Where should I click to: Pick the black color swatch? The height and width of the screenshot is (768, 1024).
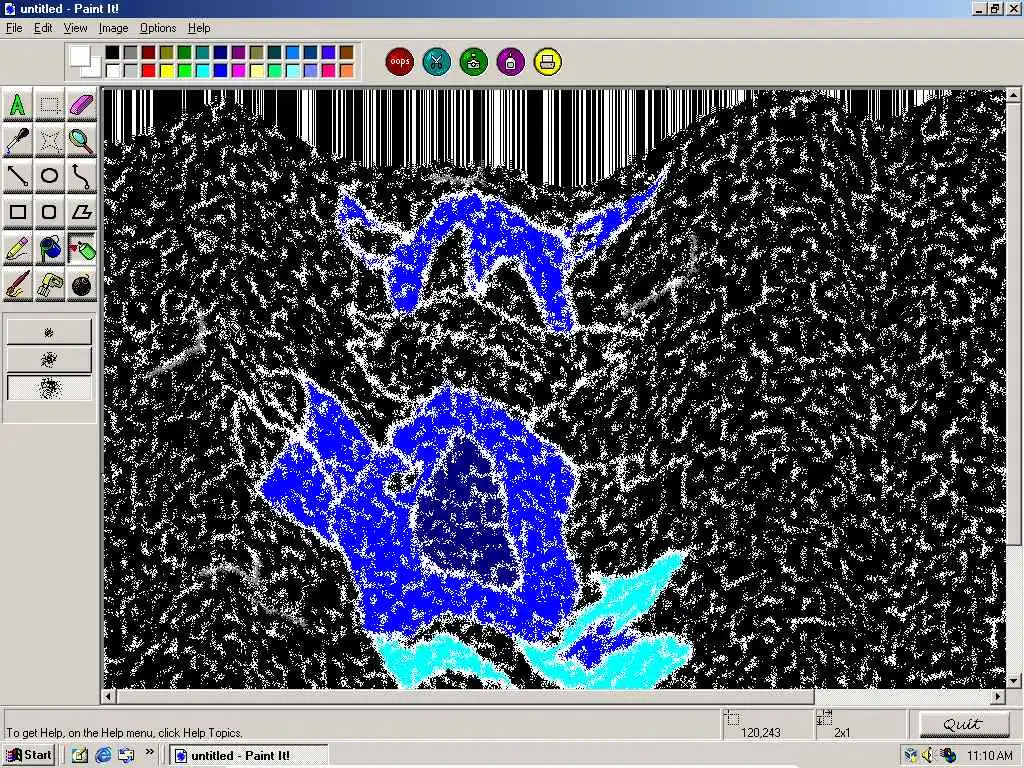click(113, 52)
